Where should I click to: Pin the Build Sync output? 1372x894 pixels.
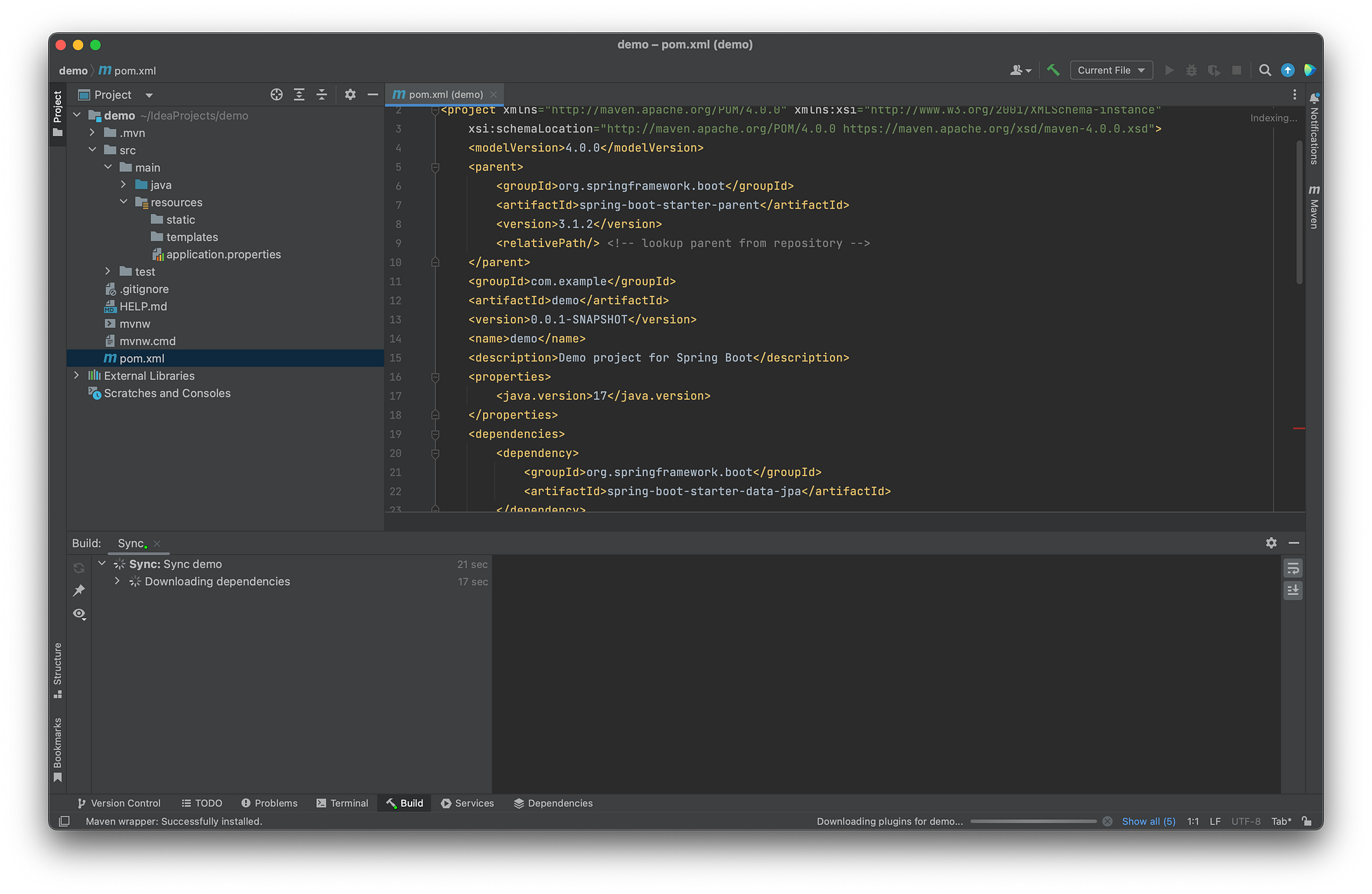pos(79,591)
